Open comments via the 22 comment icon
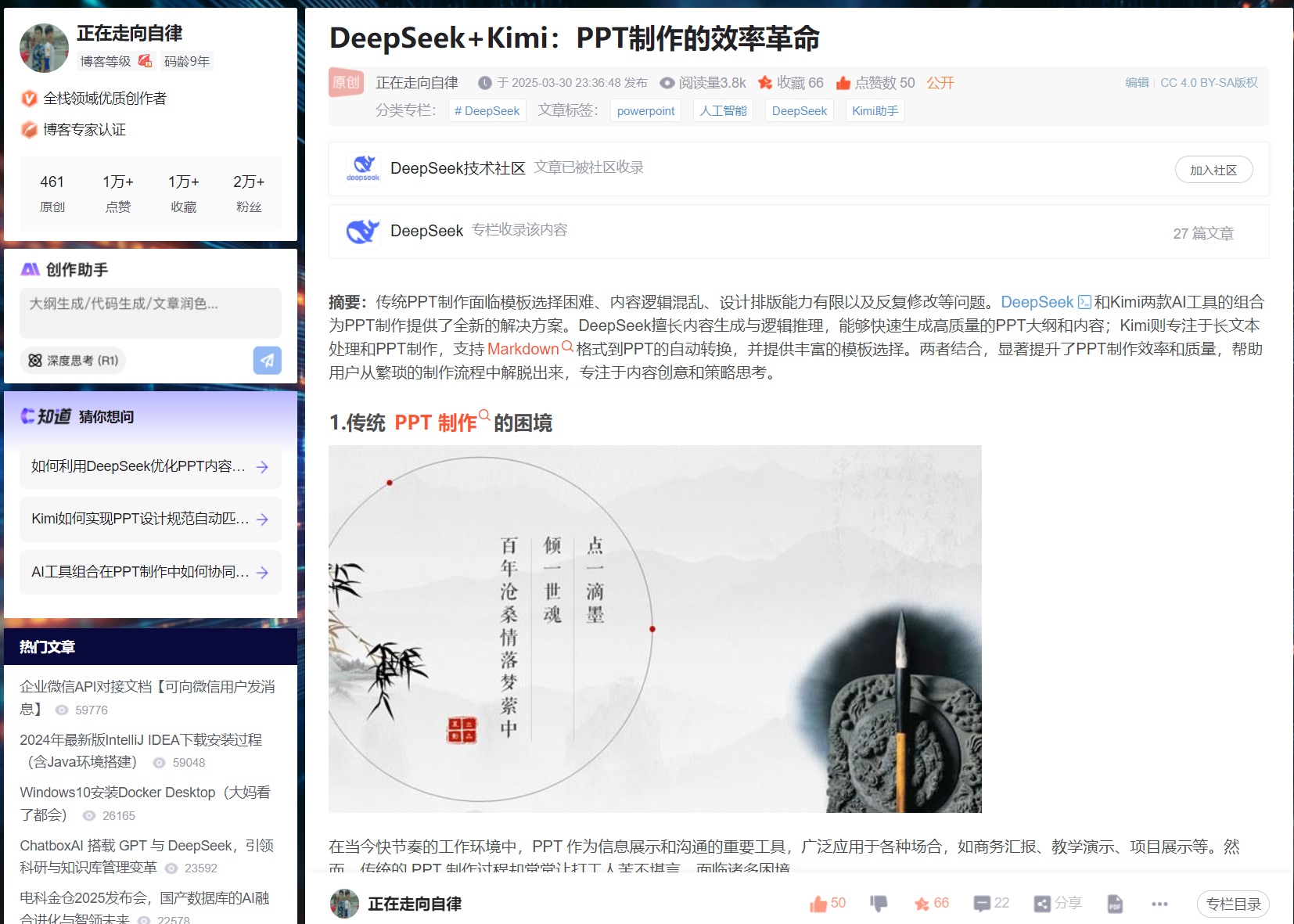The width and height of the screenshot is (1294, 924). pyautogui.click(x=982, y=904)
